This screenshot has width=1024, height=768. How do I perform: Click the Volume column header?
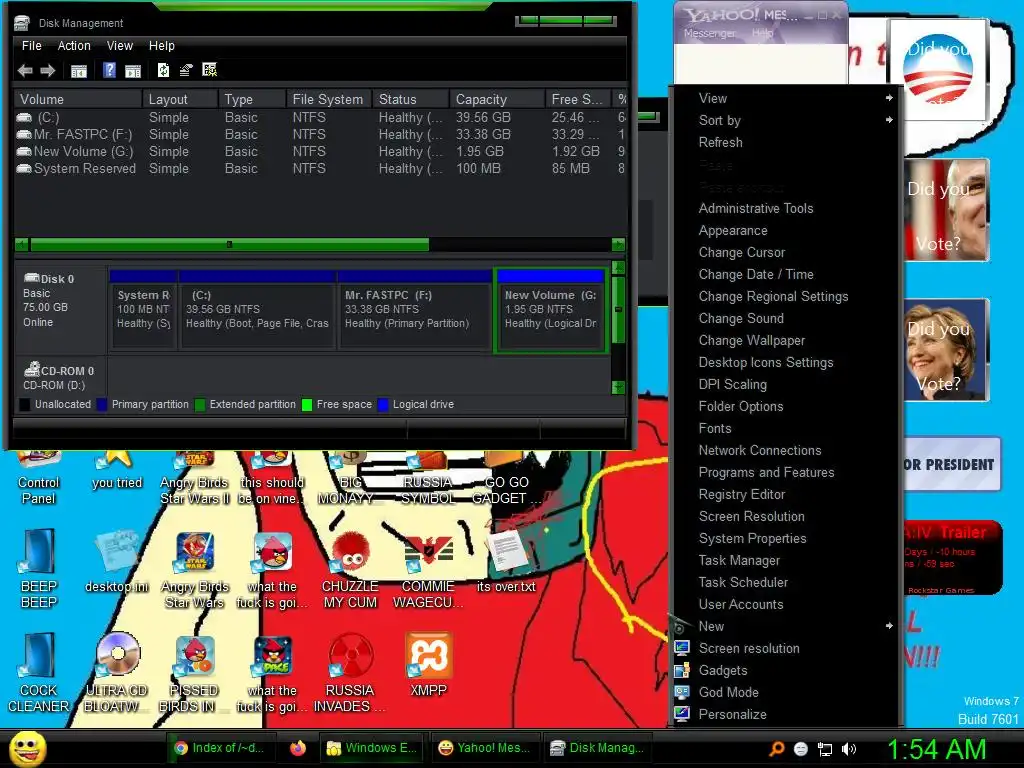(x=78, y=99)
